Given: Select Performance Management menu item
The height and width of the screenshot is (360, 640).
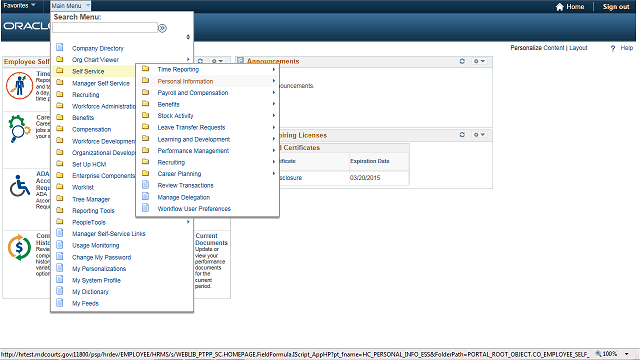Looking at the screenshot, I should (x=193, y=151).
